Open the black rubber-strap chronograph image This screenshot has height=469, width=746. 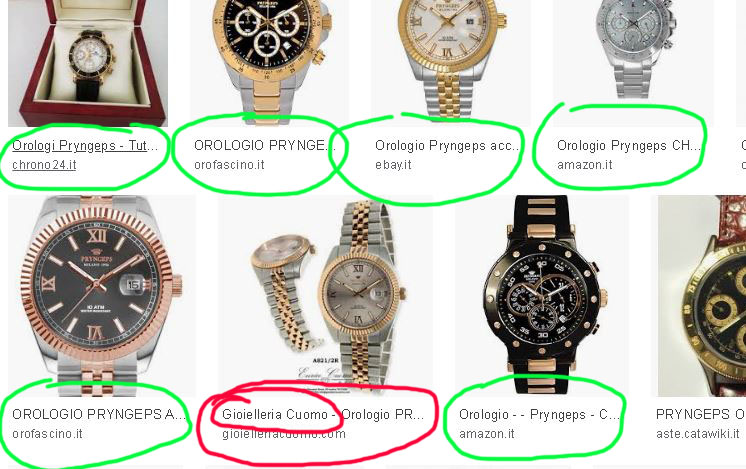tap(542, 296)
